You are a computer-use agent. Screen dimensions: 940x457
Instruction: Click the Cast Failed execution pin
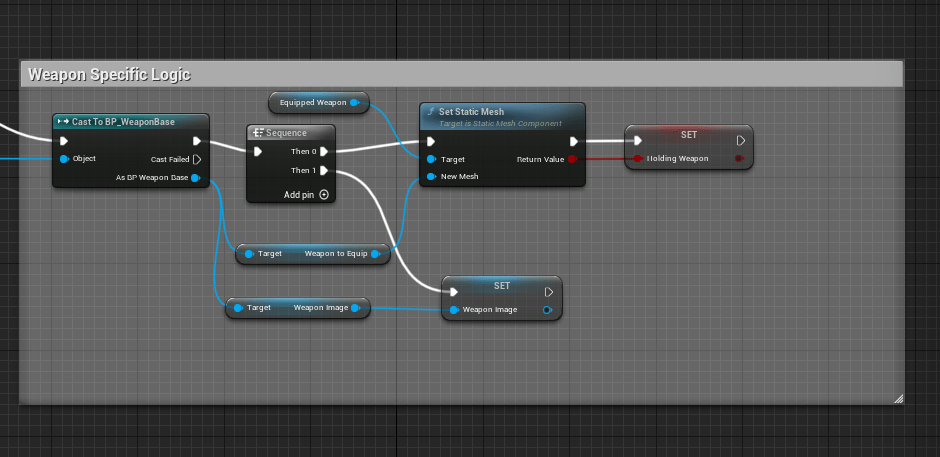pos(196,159)
